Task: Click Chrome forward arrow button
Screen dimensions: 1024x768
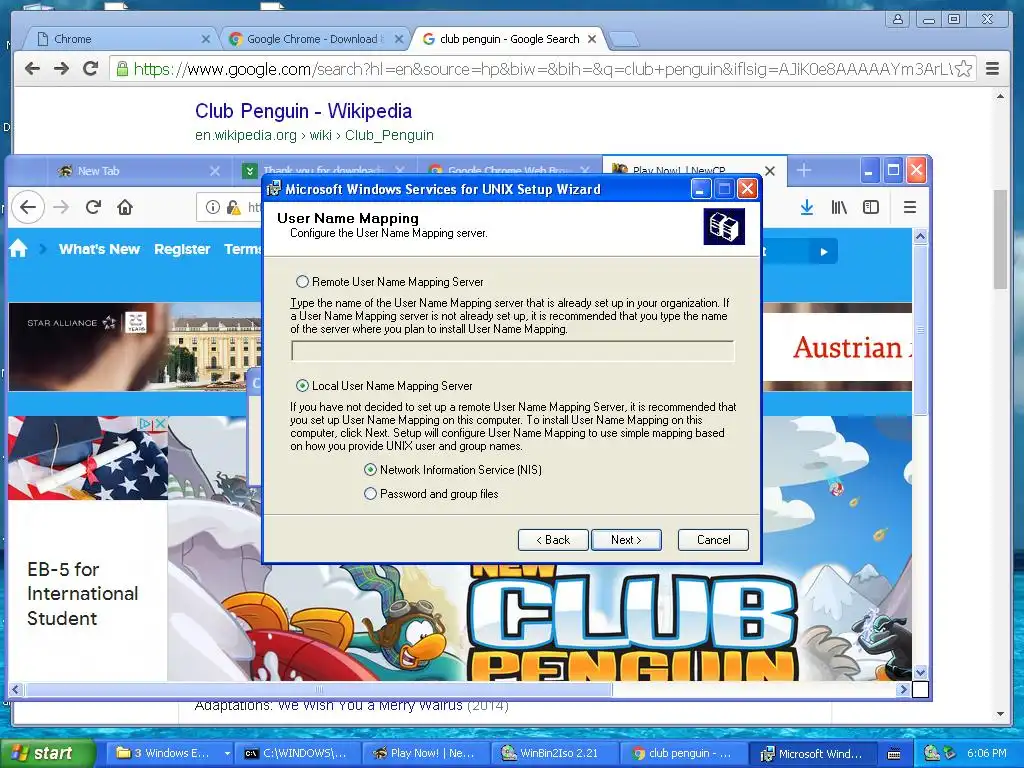Action: pyautogui.click(x=61, y=69)
